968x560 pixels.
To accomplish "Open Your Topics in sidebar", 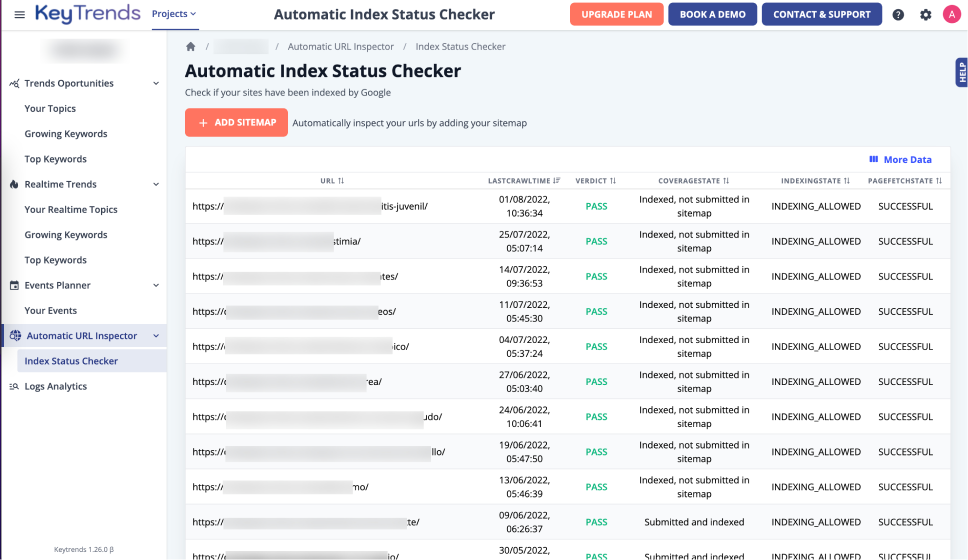I will [50, 109].
